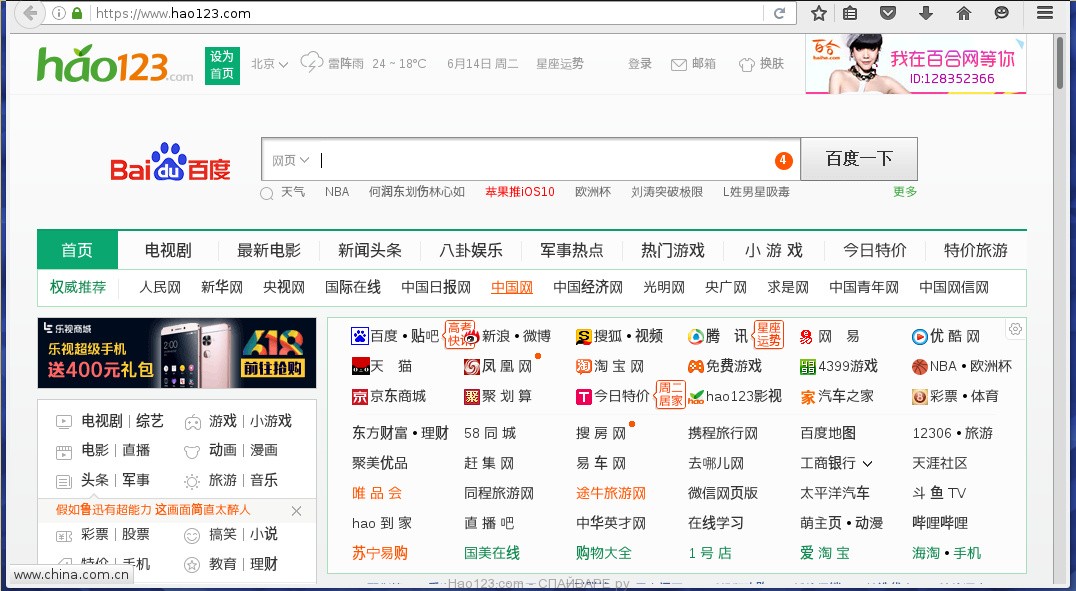Focus the Baidu search input field

click(x=530, y=159)
